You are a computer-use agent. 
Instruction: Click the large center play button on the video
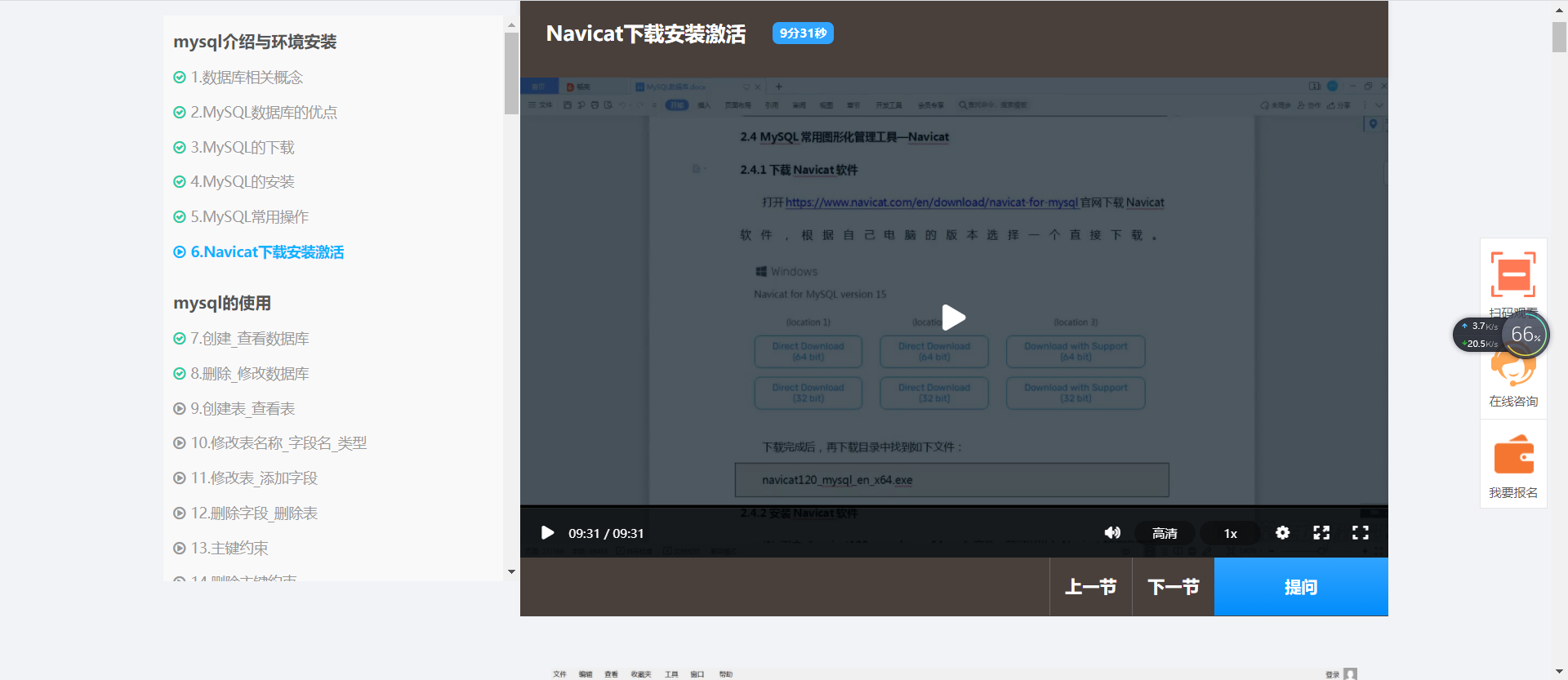click(x=953, y=317)
